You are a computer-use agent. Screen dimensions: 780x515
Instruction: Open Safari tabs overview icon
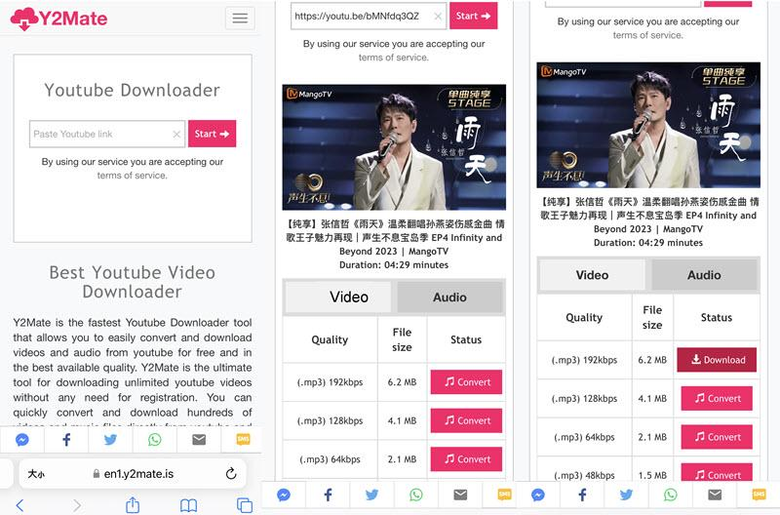coord(245,506)
